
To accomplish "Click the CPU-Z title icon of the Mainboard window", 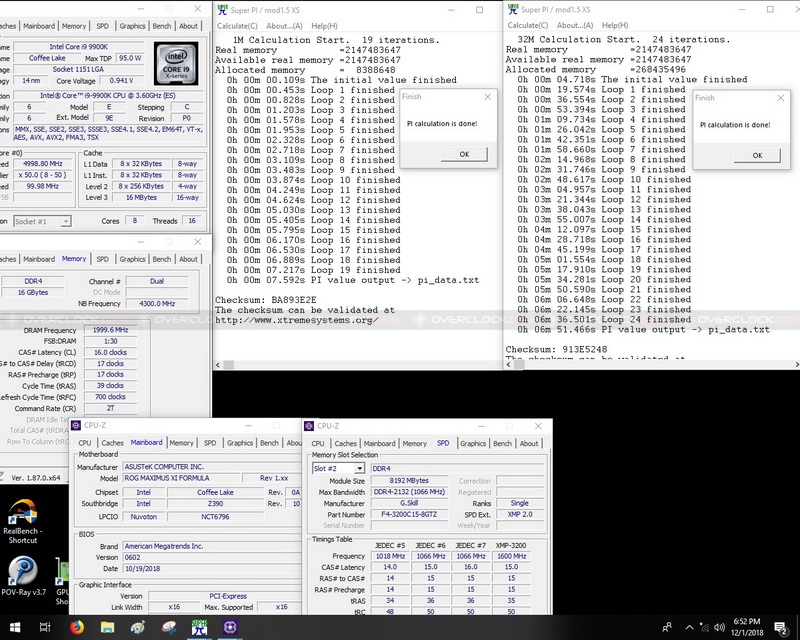I will [x=76, y=425].
